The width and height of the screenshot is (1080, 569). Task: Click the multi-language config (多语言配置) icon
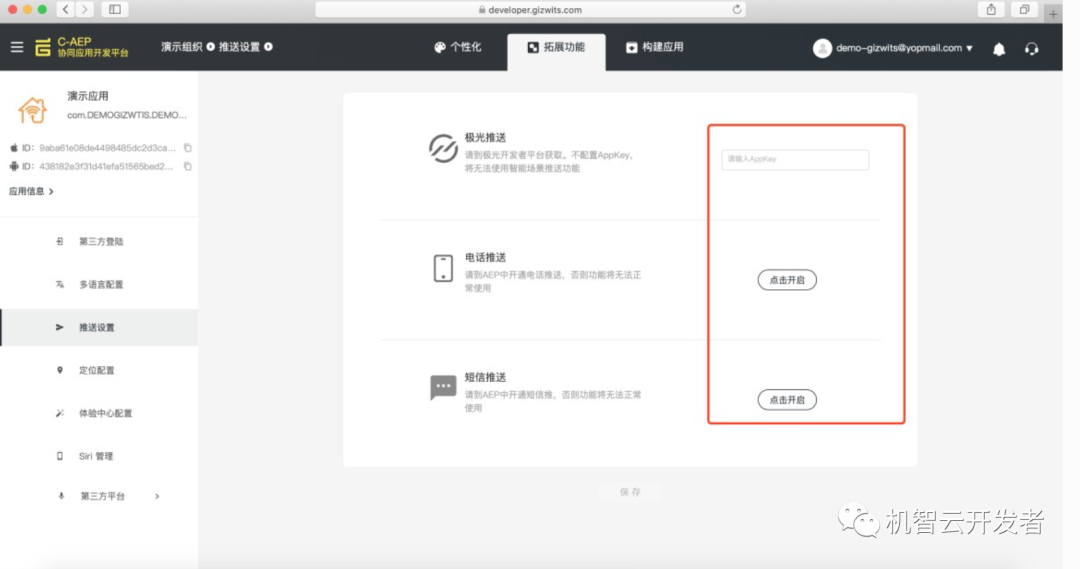point(60,284)
